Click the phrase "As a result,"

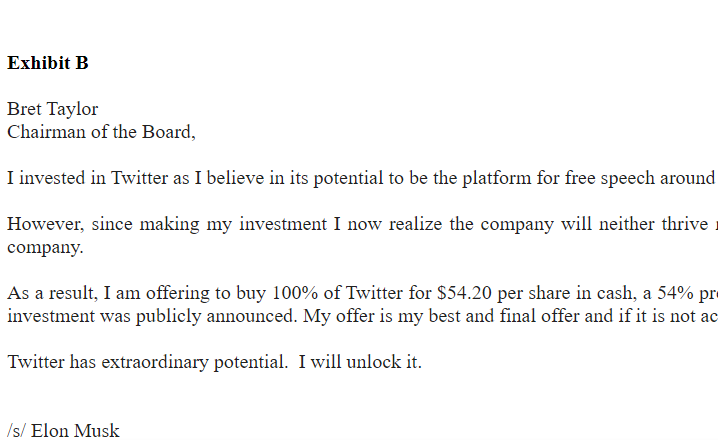tap(53, 294)
